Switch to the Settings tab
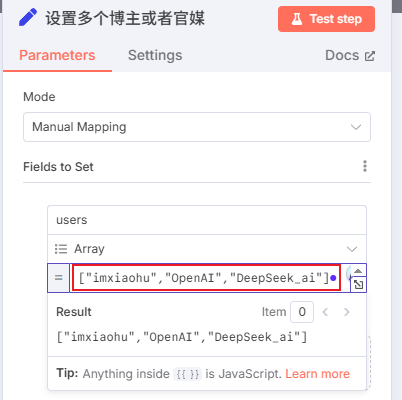This screenshot has width=402, height=400. click(x=155, y=55)
